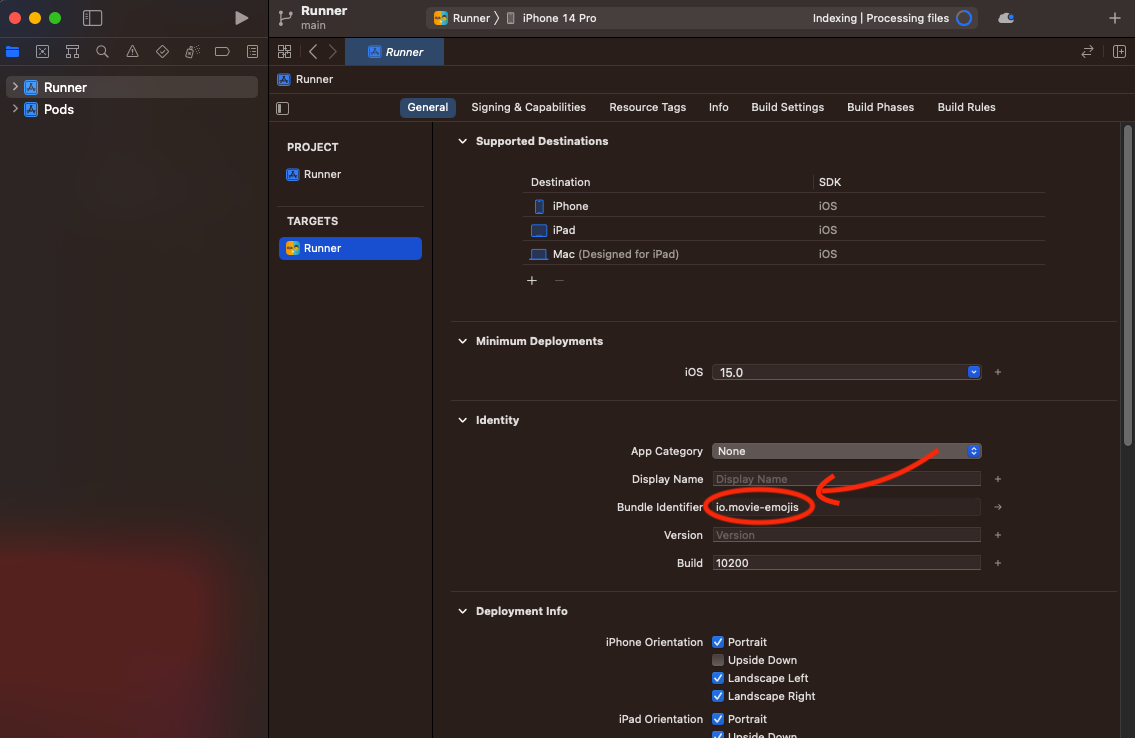The image size is (1135, 738).
Task: Go forward with the right chevron
Action: (332, 51)
